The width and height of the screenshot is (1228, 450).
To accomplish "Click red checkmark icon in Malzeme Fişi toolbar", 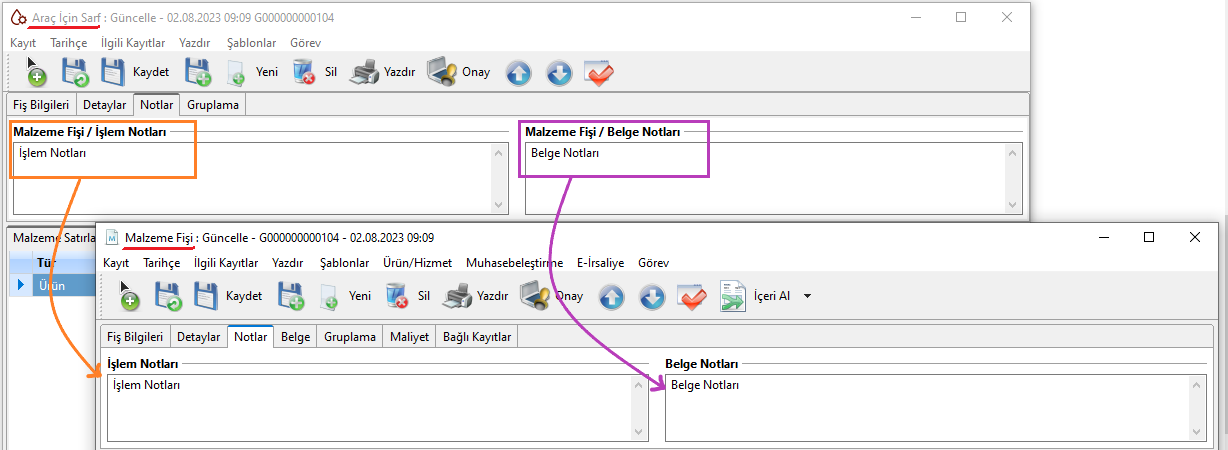I will click(x=692, y=297).
